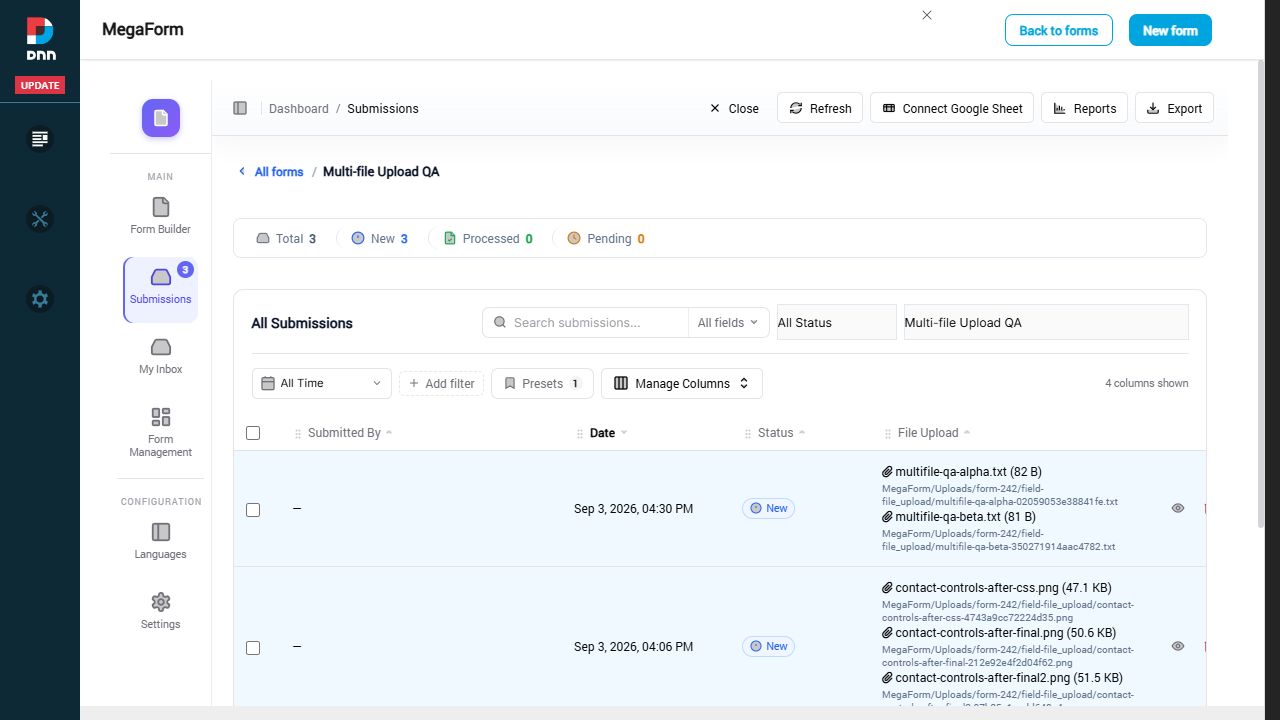
Task: Open Form Management in sidebar
Action: click(x=161, y=432)
